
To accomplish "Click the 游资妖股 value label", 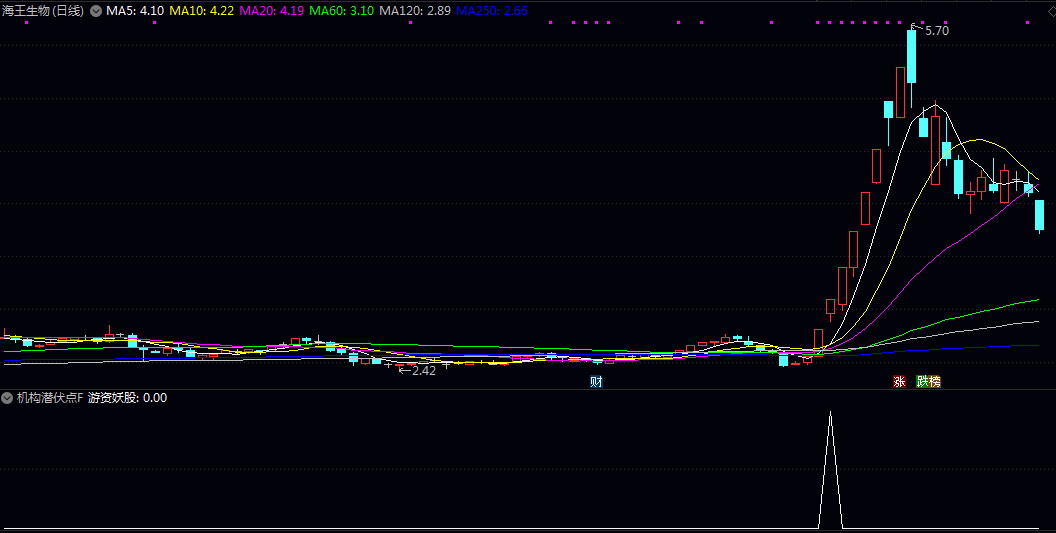I will (127, 398).
